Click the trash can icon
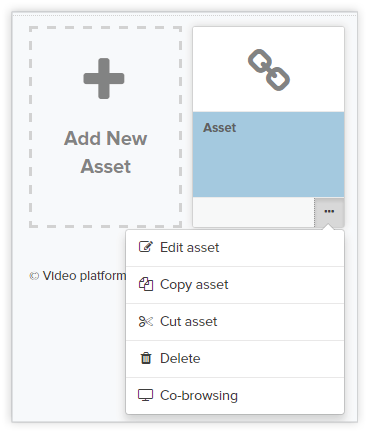This screenshot has height=434, width=369. point(146,358)
